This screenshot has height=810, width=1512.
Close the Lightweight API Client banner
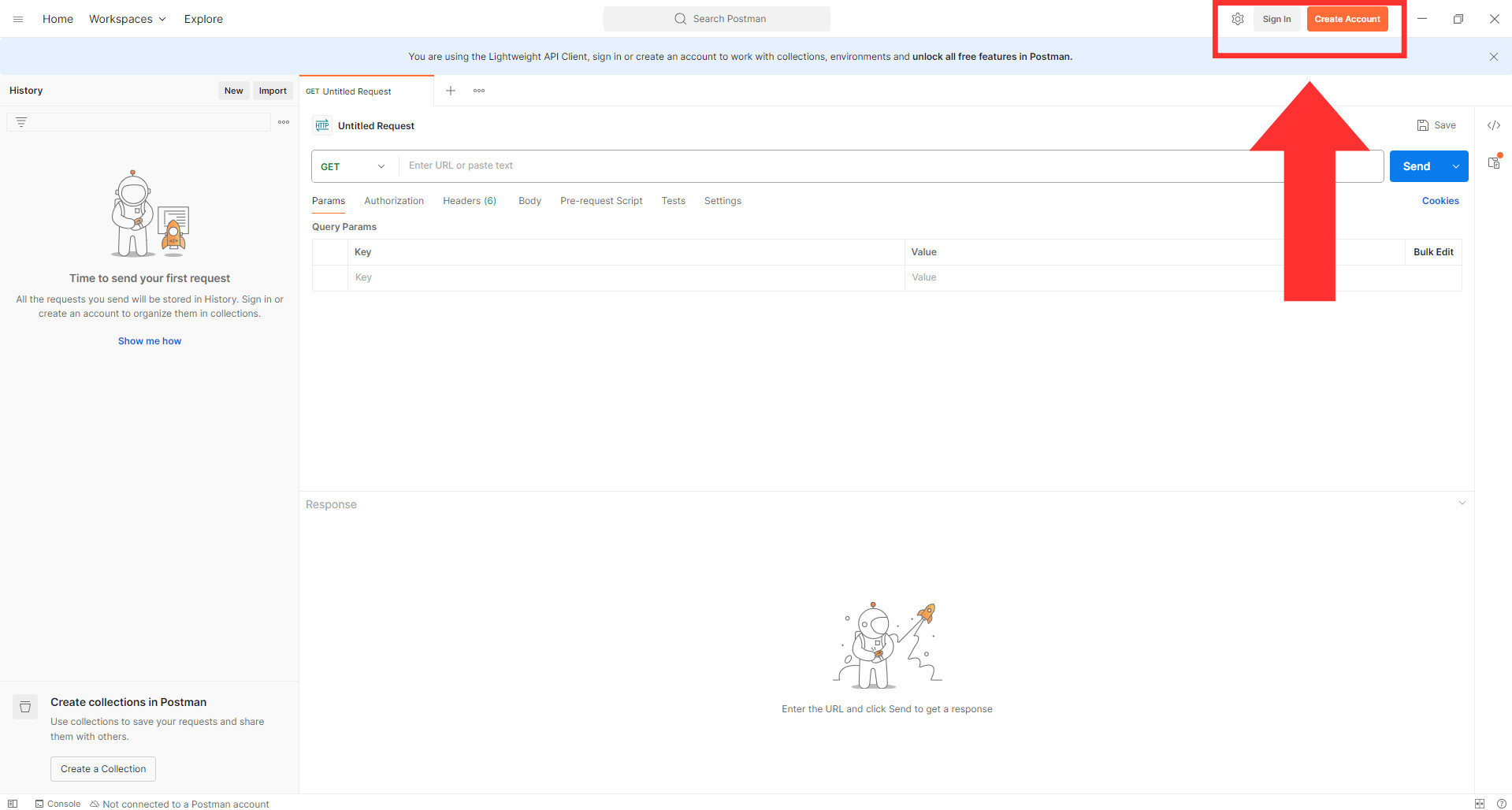(x=1494, y=57)
